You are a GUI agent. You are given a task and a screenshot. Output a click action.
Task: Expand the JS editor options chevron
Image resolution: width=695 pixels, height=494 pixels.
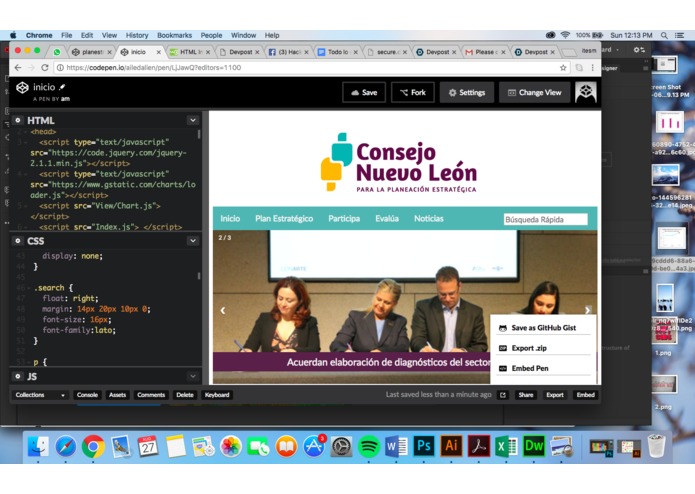[193, 376]
